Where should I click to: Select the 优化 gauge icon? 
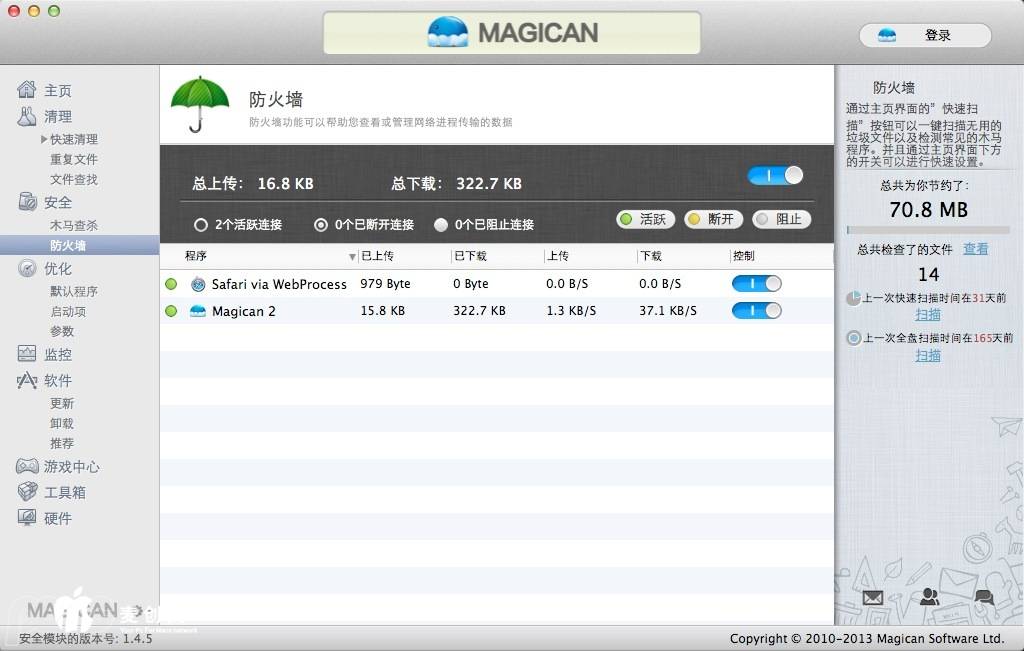pos(27,268)
